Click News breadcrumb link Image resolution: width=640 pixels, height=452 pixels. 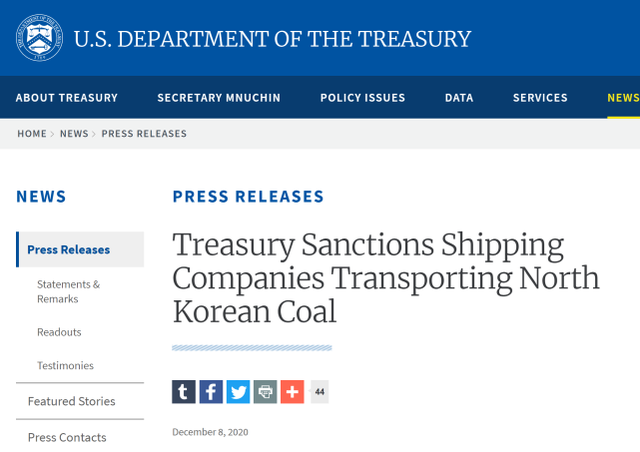74,134
